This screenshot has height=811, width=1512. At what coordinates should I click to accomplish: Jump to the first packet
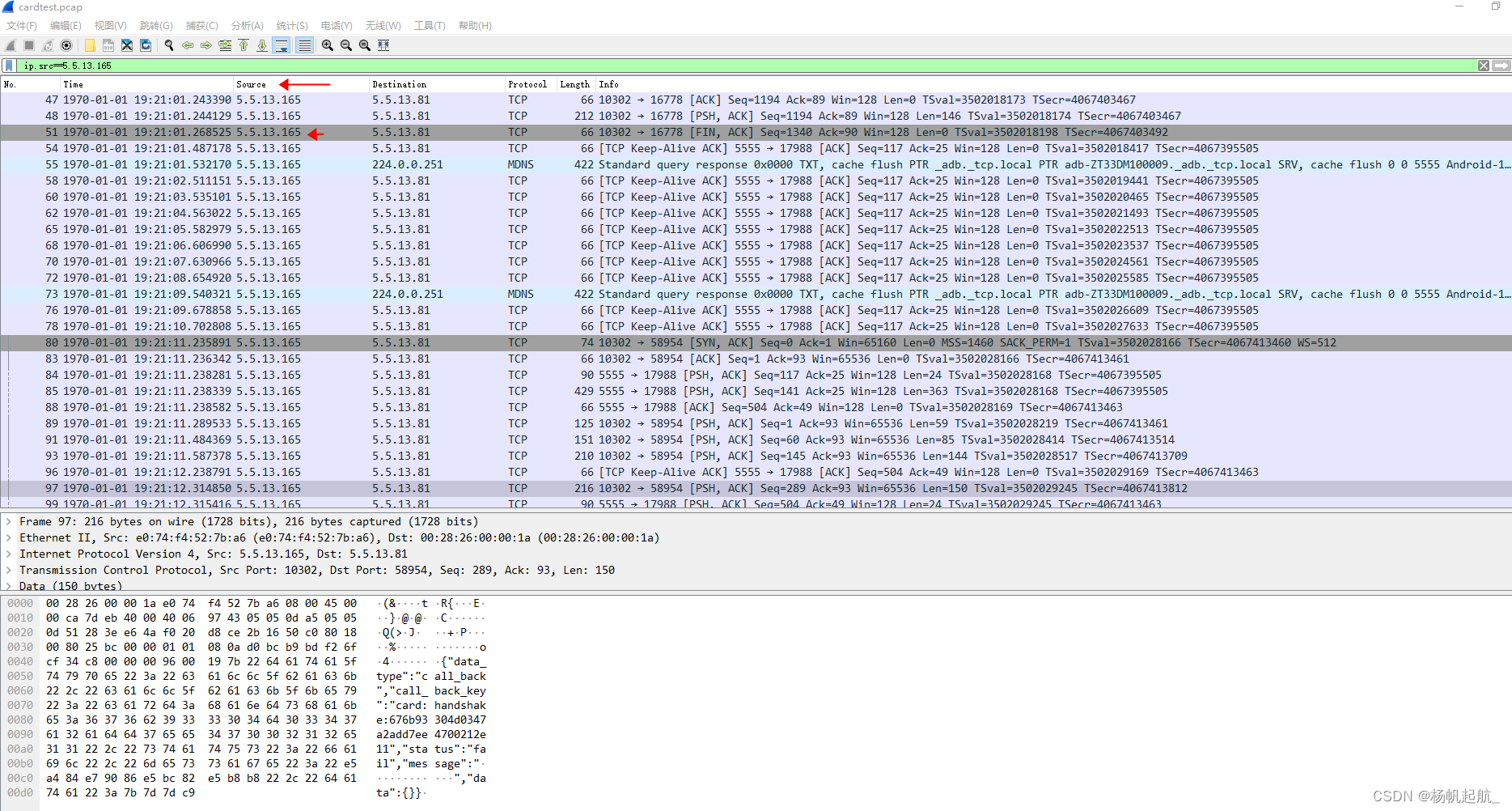click(244, 45)
